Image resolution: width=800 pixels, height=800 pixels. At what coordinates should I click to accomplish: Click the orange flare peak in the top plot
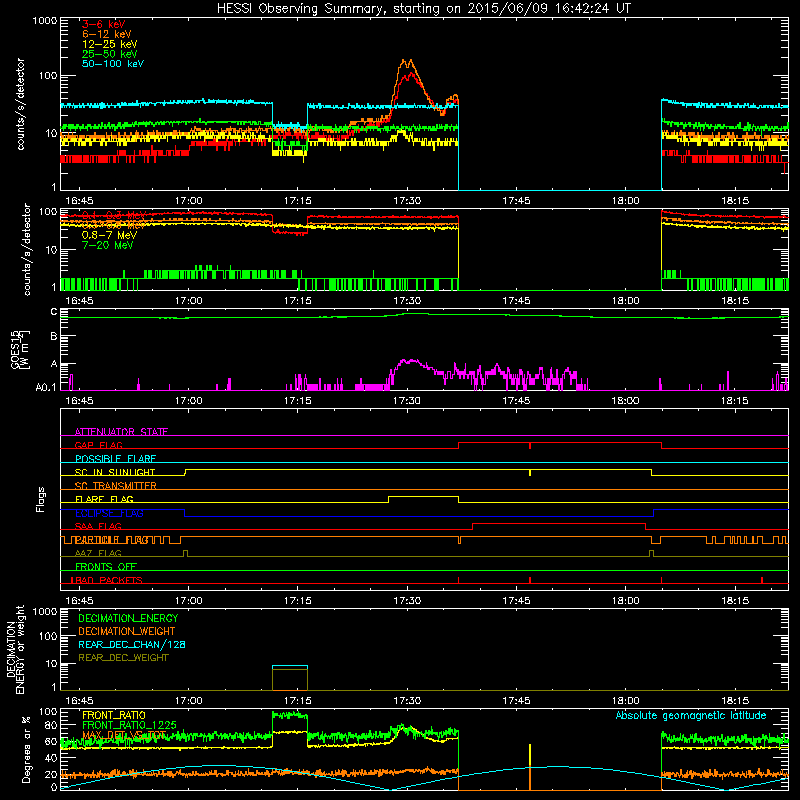(x=407, y=61)
